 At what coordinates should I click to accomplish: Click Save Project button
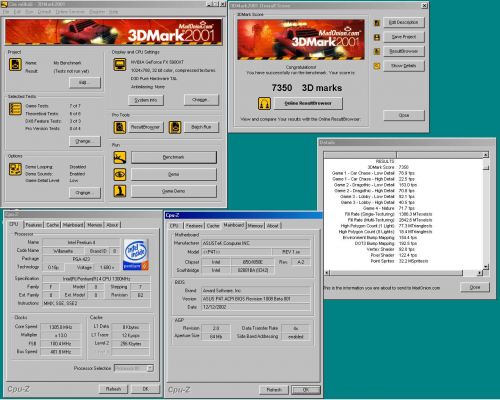coord(404,37)
